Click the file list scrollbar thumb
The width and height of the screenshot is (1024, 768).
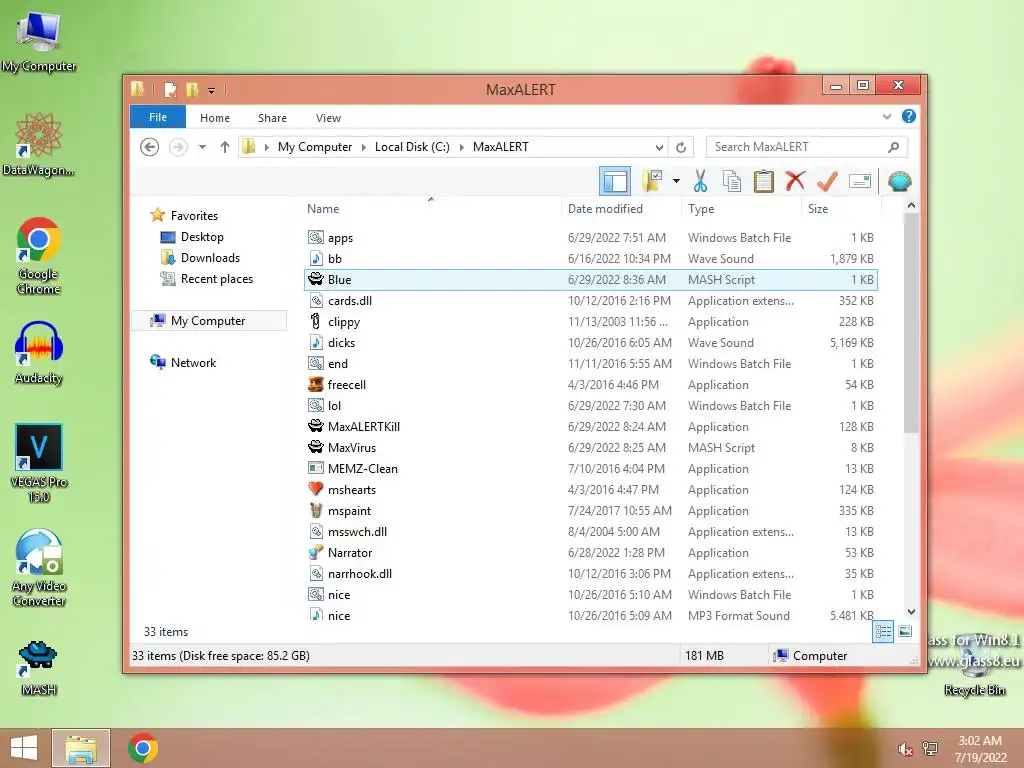[911, 323]
